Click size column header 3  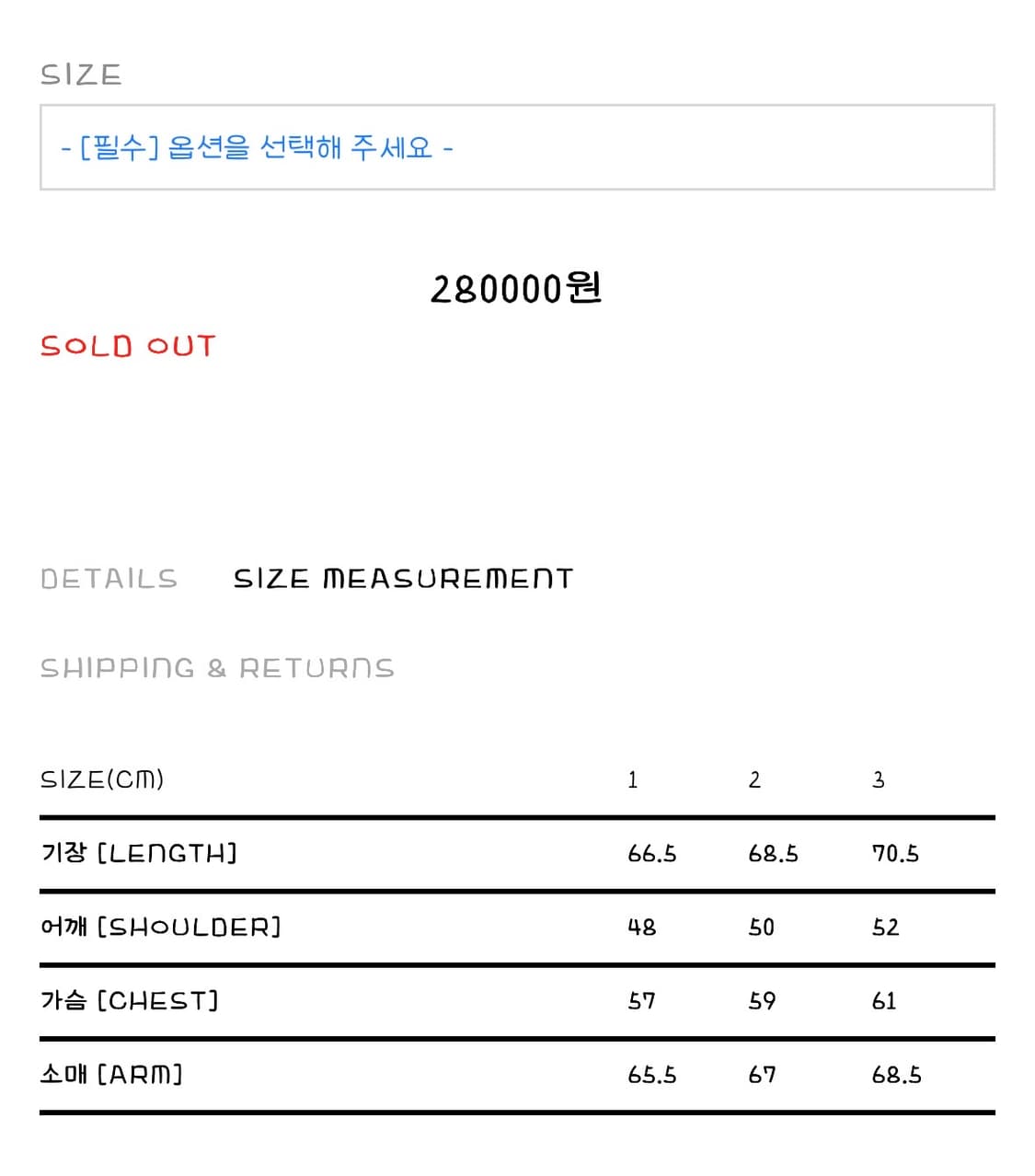[879, 780]
